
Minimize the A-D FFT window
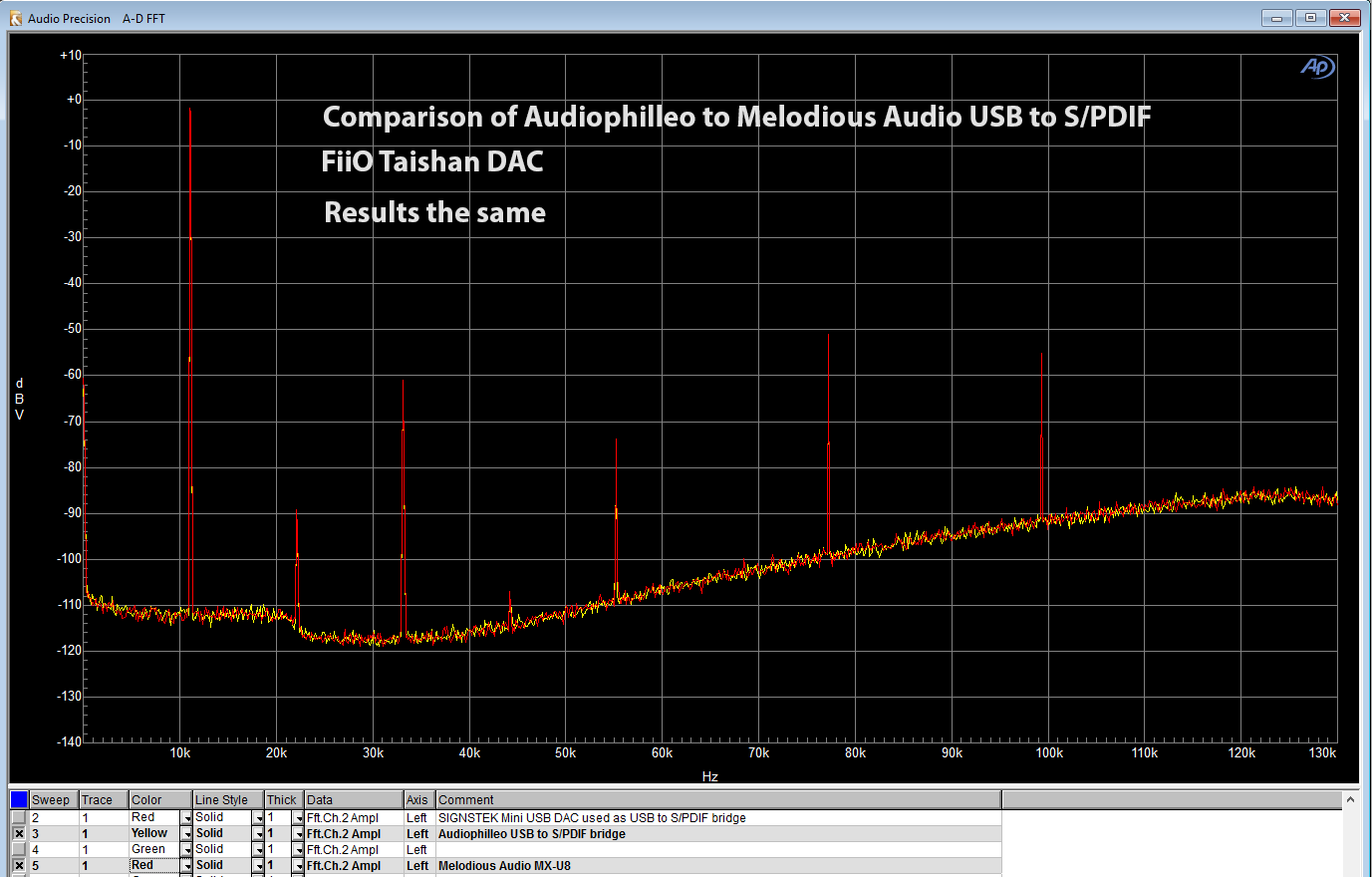(x=1276, y=18)
